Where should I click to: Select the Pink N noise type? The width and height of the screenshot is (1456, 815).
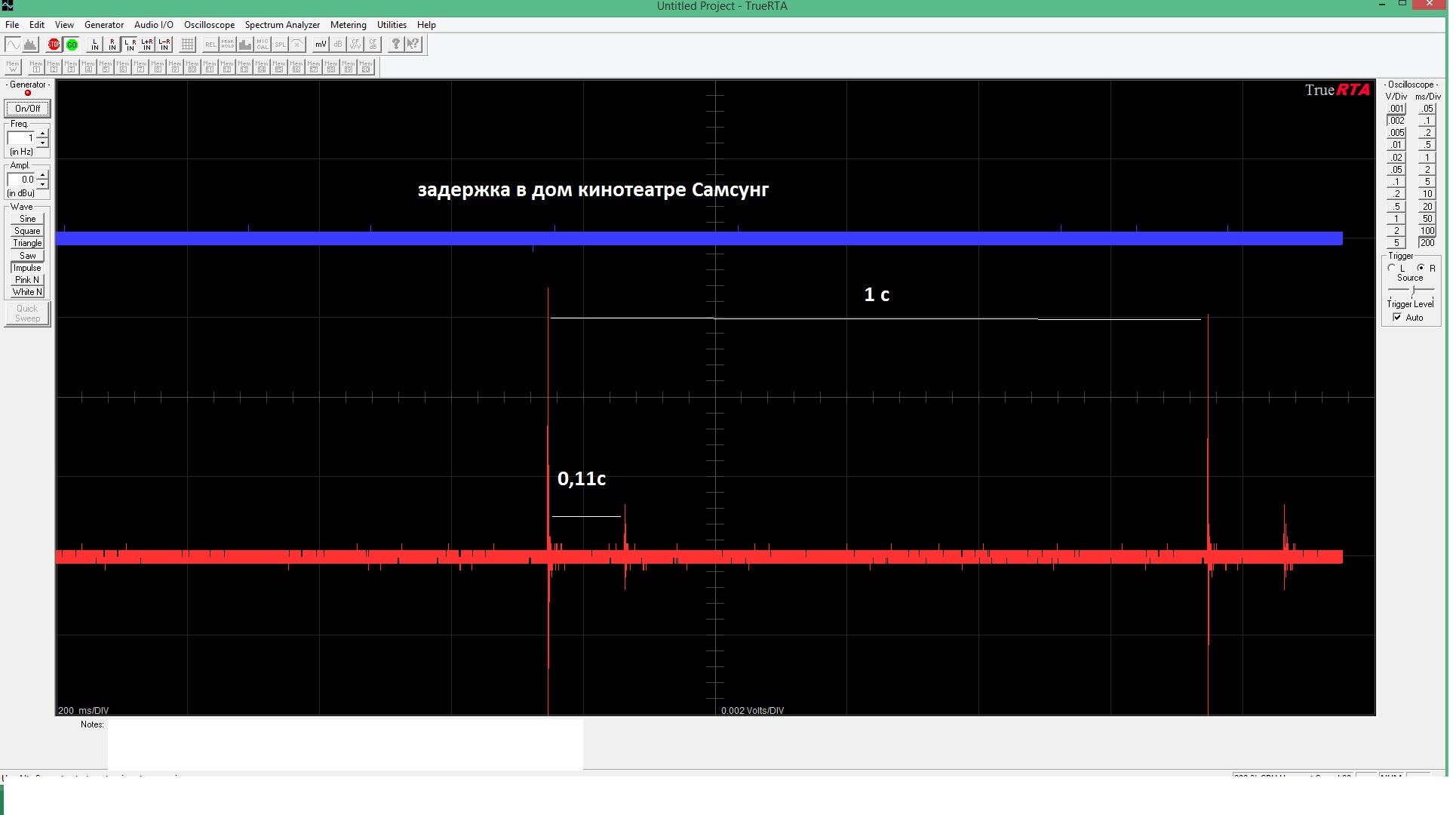[27, 280]
